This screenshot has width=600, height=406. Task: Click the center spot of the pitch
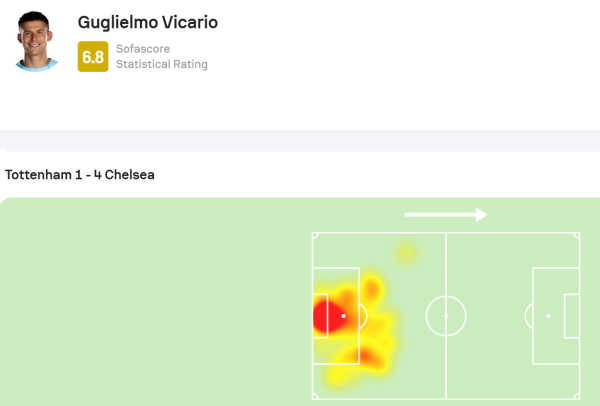(x=446, y=316)
